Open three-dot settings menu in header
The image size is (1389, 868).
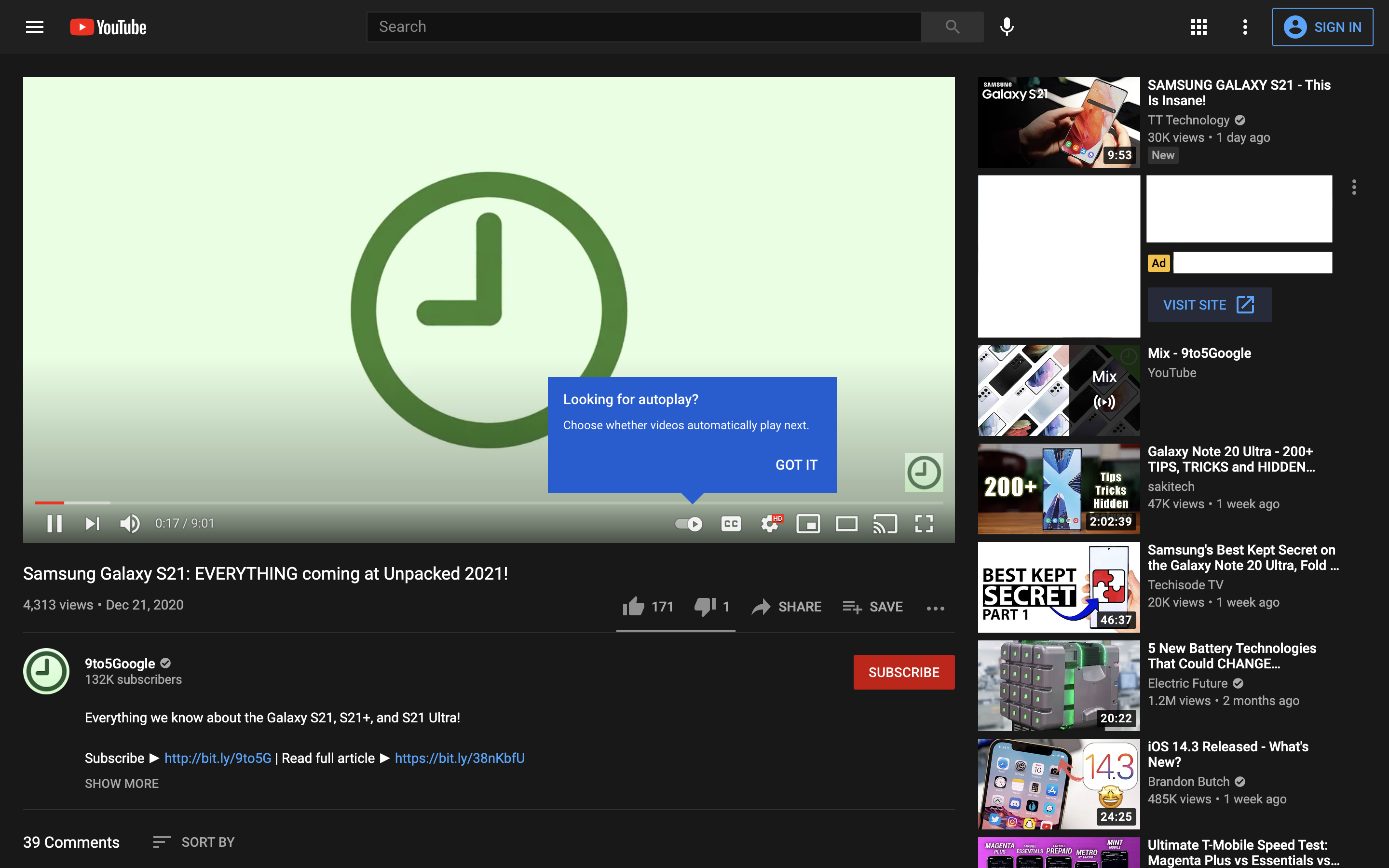(1244, 27)
